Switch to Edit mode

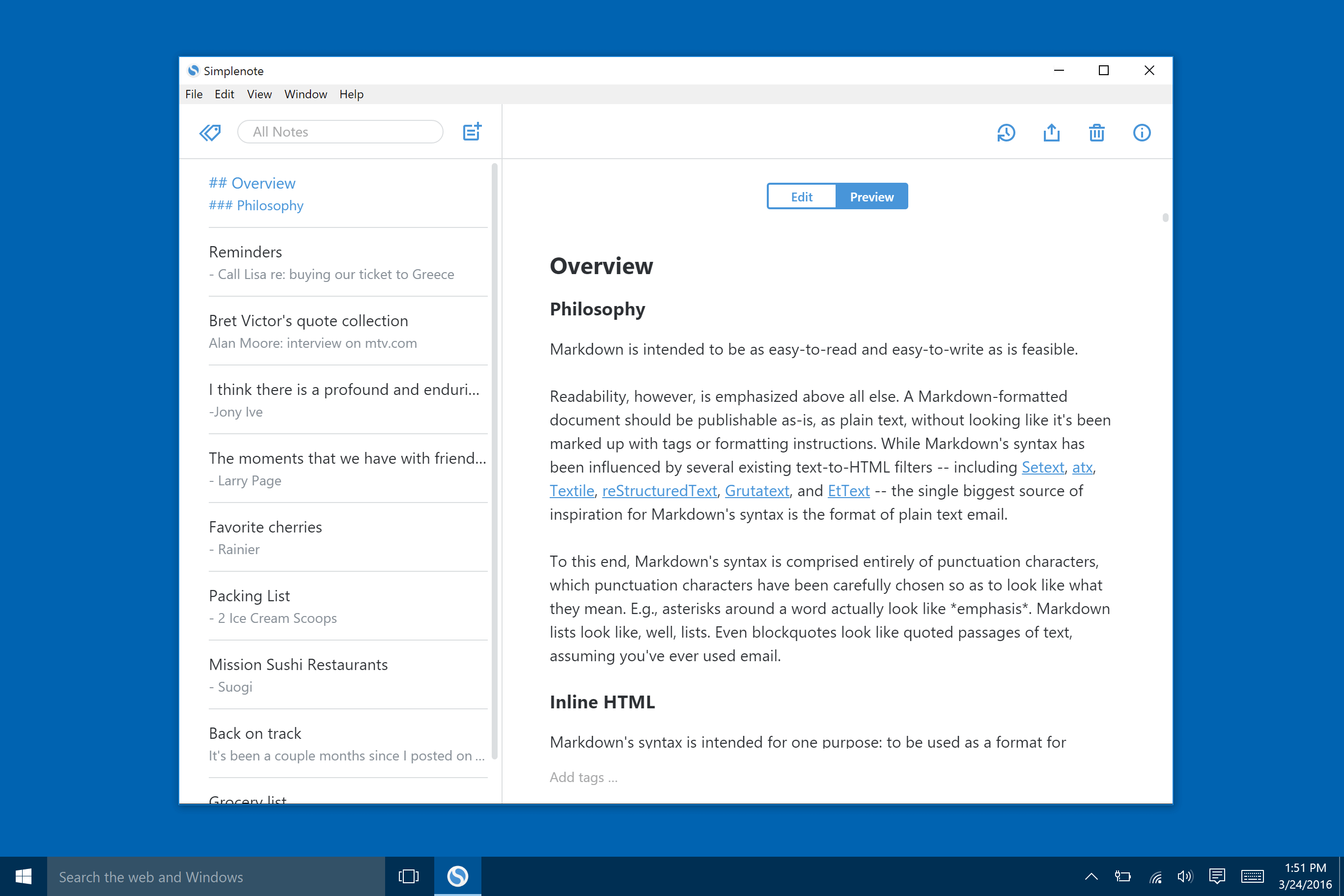801,196
